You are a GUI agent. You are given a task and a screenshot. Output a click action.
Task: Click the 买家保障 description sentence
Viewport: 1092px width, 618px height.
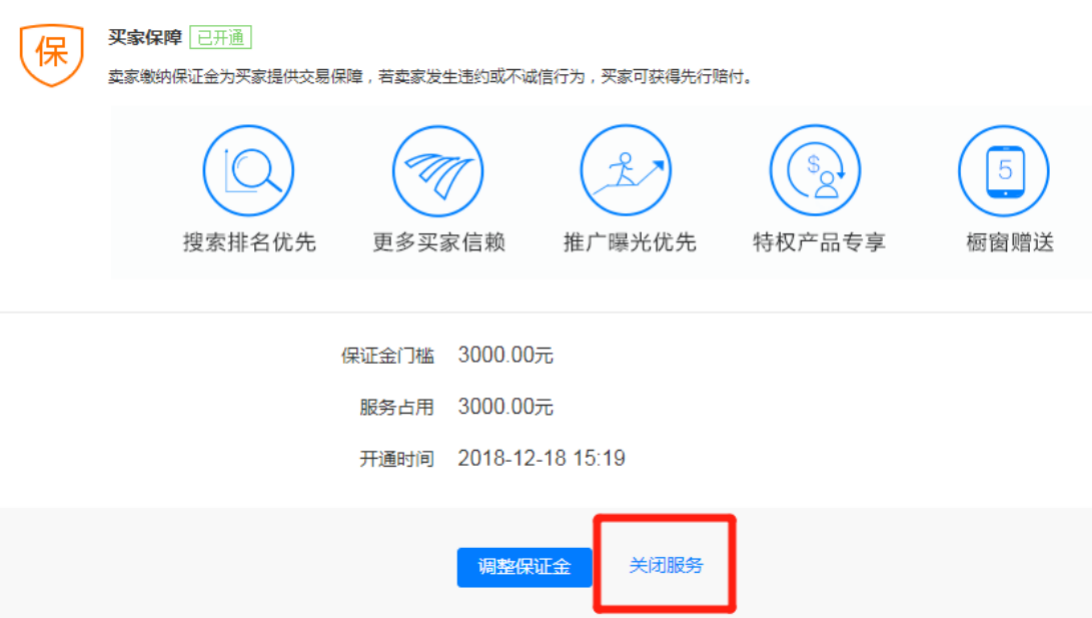(x=431, y=77)
